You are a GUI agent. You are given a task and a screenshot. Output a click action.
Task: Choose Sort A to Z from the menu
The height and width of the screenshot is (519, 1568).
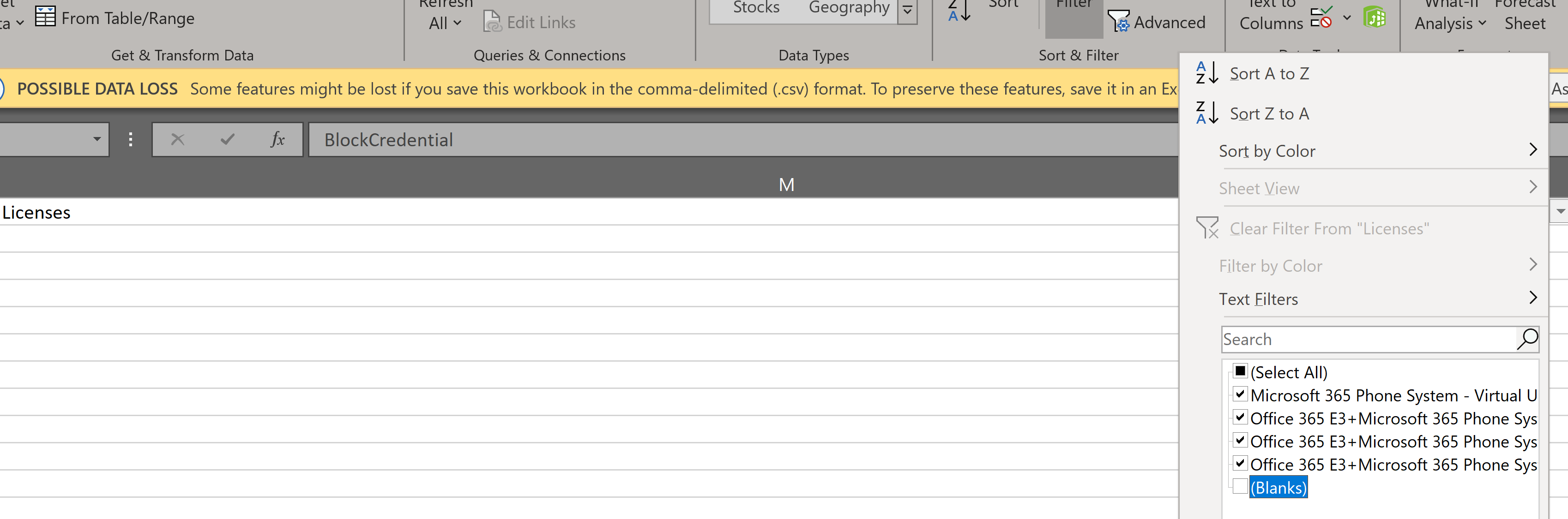point(1363,74)
